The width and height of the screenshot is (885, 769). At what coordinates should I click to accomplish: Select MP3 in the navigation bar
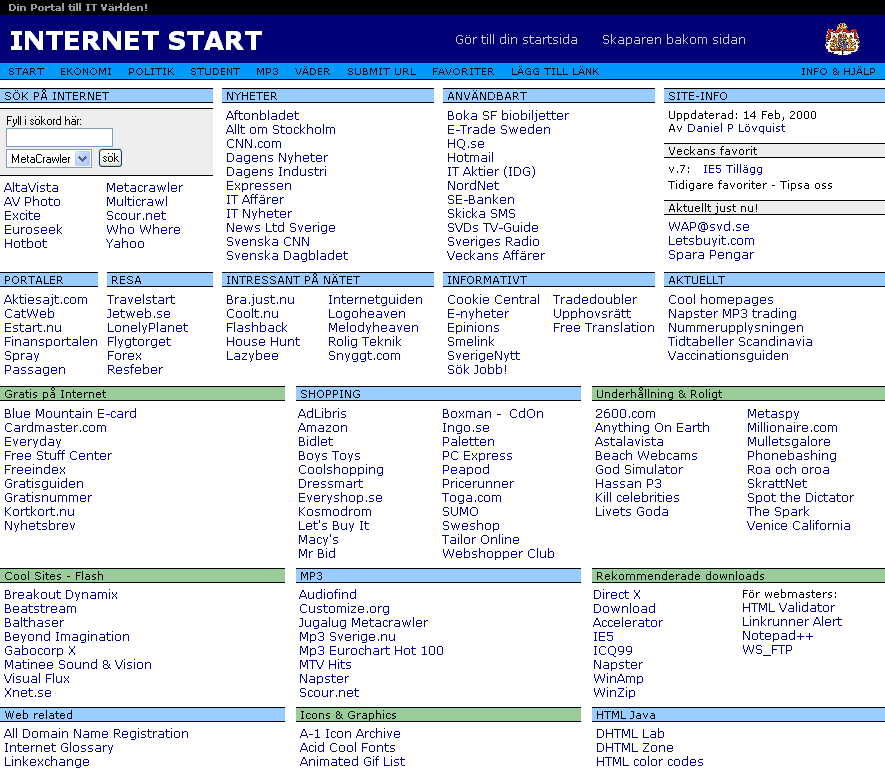click(x=268, y=72)
